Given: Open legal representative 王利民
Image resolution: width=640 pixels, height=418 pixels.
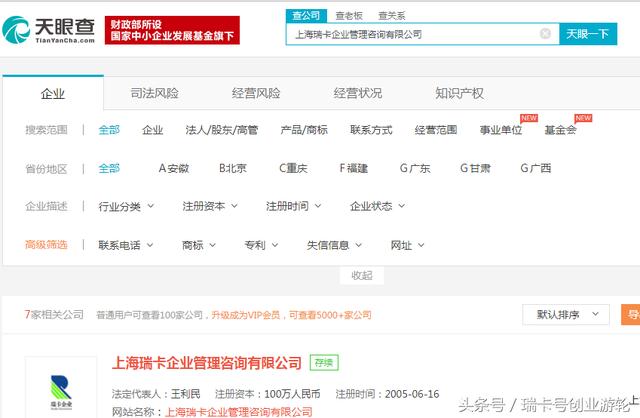Looking at the screenshot, I should (185, 394).
